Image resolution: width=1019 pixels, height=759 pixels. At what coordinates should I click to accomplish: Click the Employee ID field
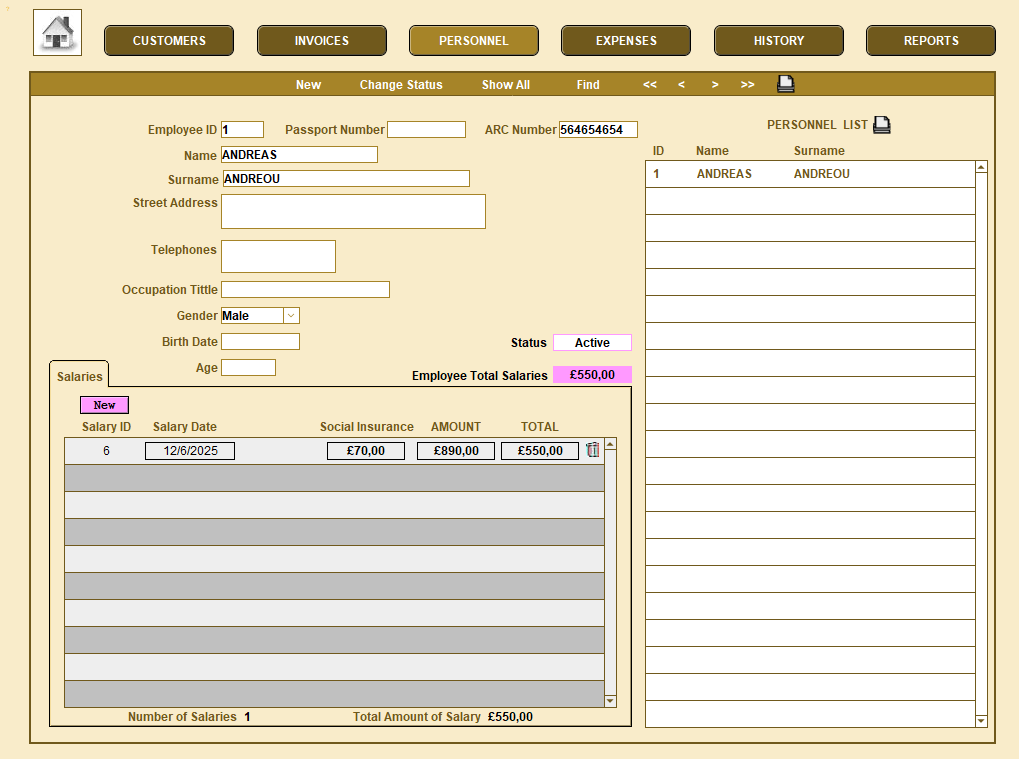(242, 129)
